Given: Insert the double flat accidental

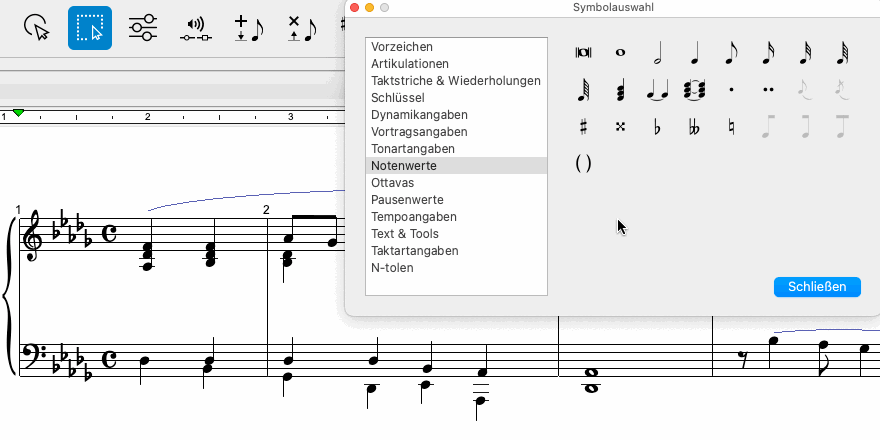Looking at the screenshot, I should point(695,127).
